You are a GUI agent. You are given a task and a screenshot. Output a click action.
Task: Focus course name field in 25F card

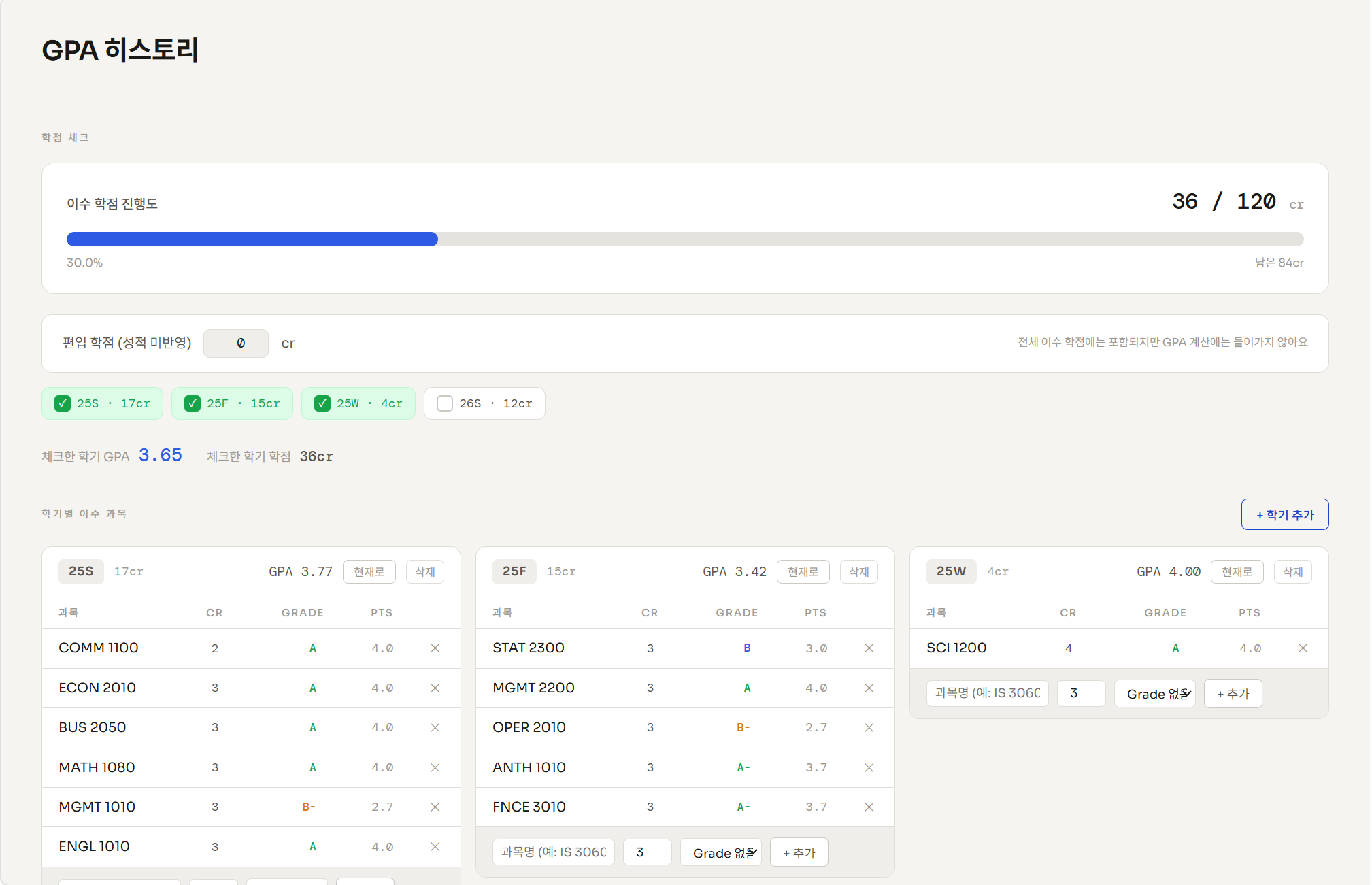pos(554,852)
